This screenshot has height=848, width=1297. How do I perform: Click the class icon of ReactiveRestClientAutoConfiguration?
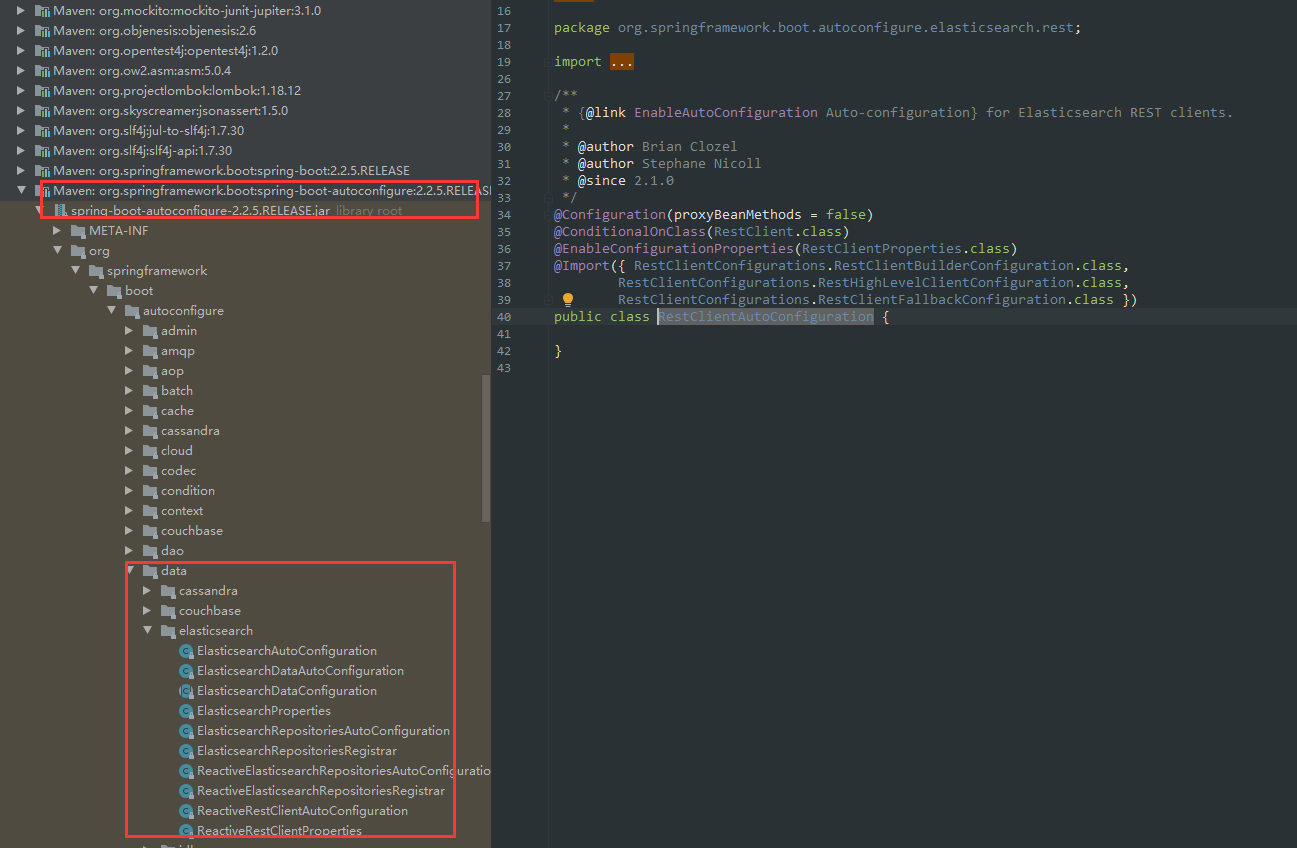point(186,811)
